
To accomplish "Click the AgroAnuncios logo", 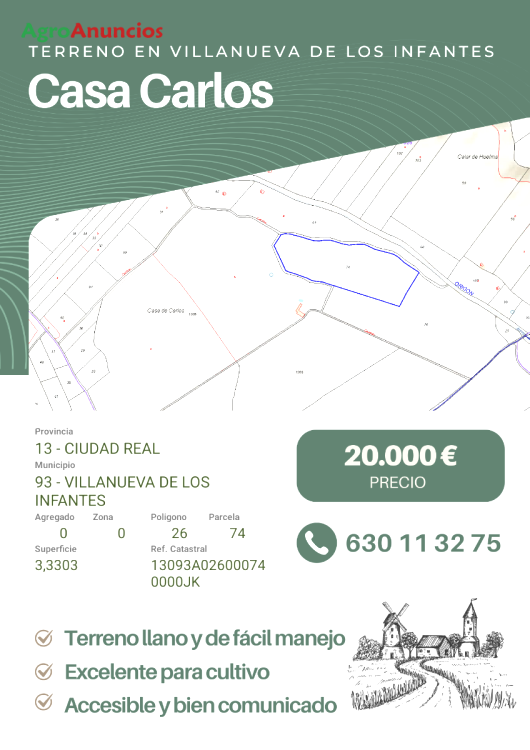I will 92,31.
